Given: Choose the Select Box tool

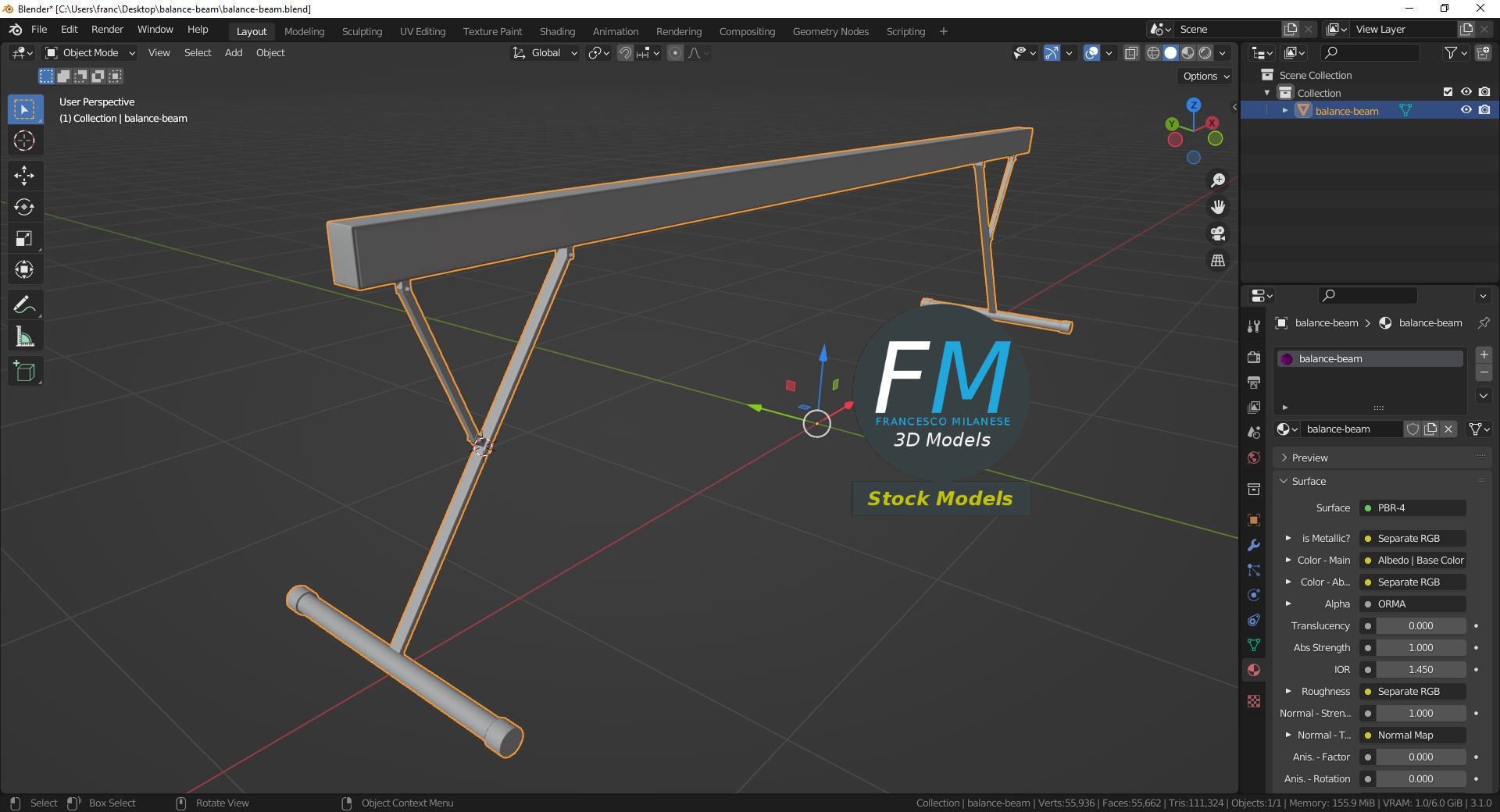Looking at the screenshot, I should 24,109.
